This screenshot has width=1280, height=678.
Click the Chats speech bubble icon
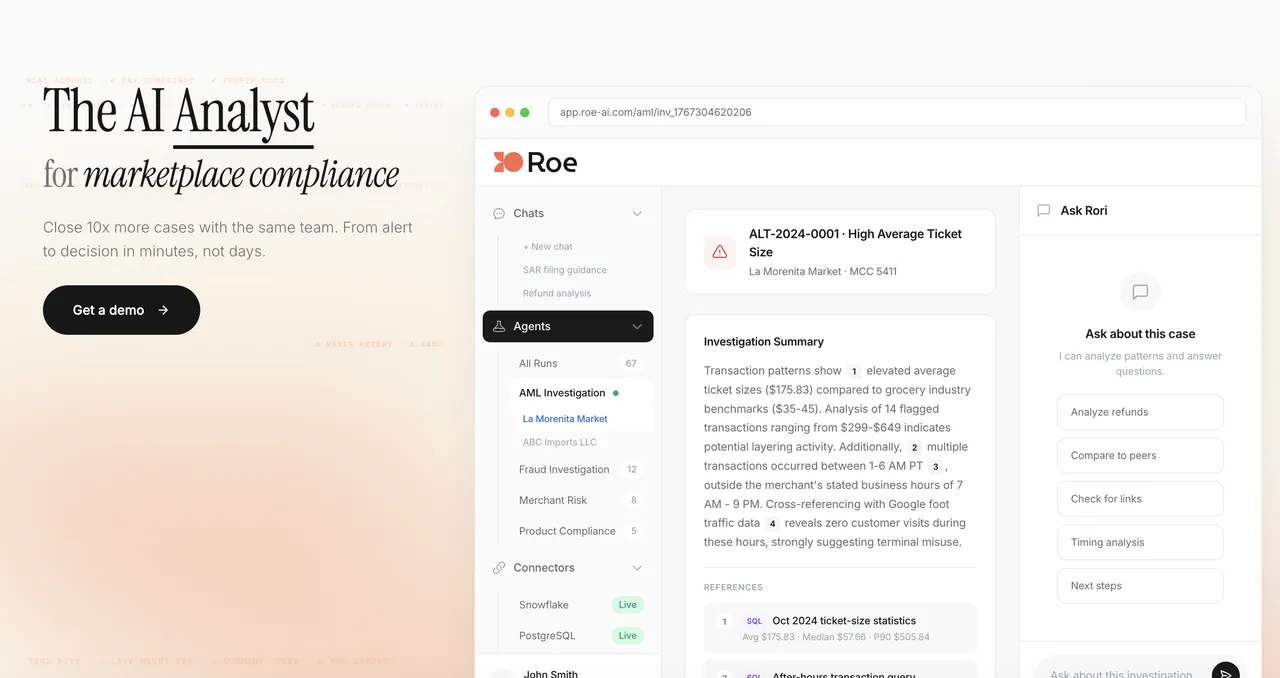(x=499, y=213)
